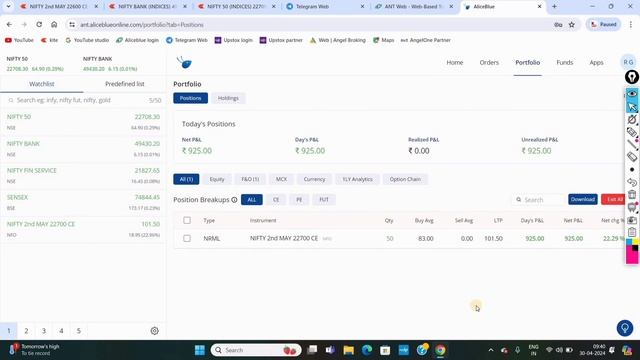Open watchlist settings gear icon
The height and width of the screenshot is (360, 640).
point(154,331)
